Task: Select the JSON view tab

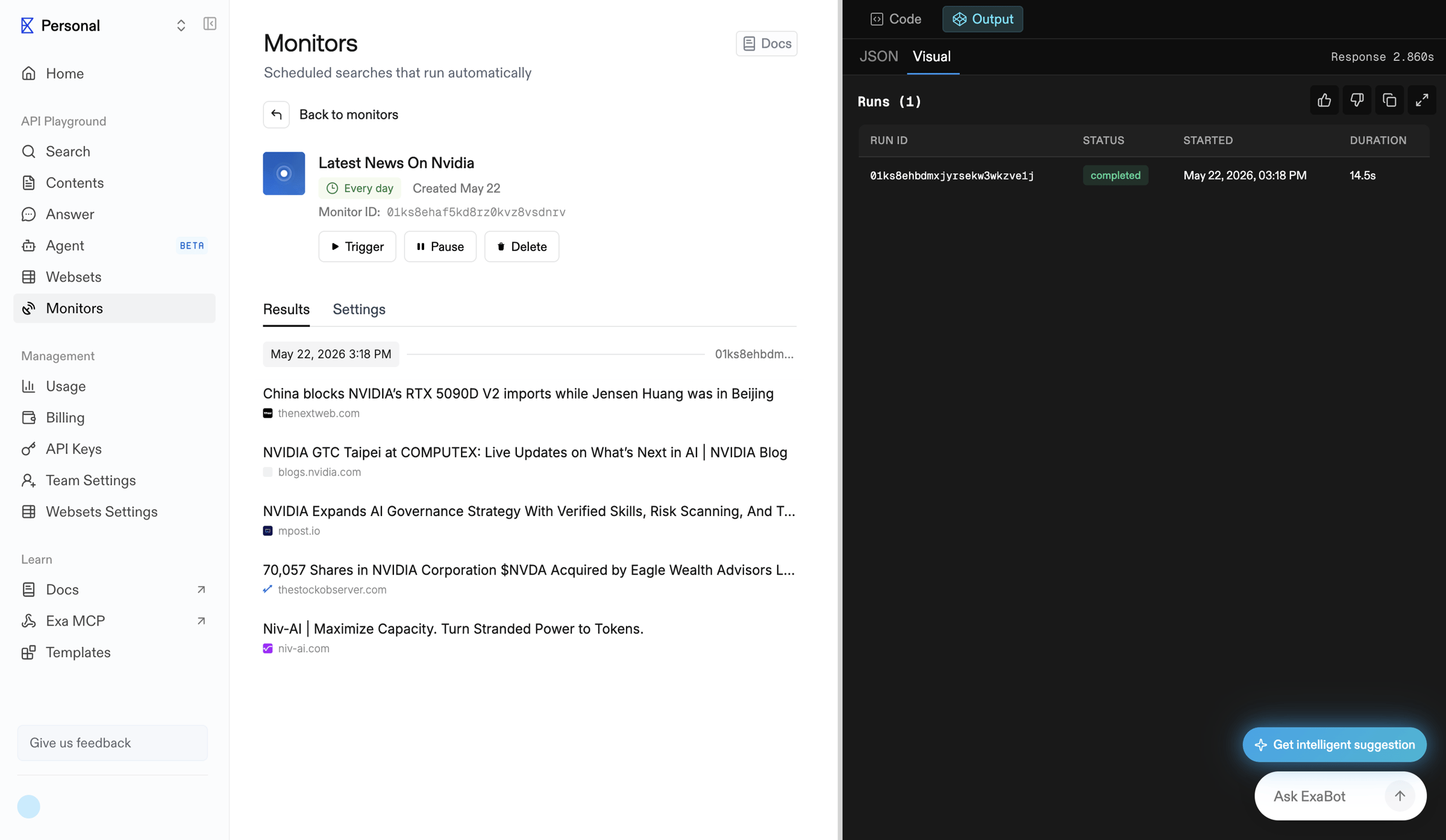Action: (x=878, y=57)
